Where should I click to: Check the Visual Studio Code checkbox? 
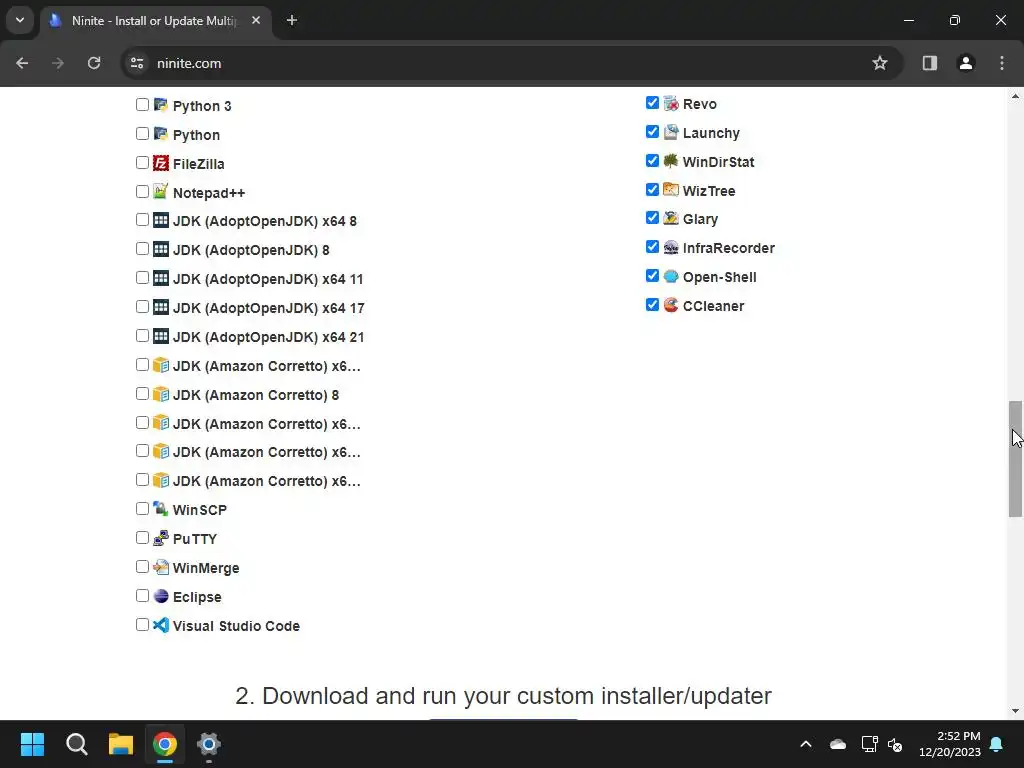[142, 624]
